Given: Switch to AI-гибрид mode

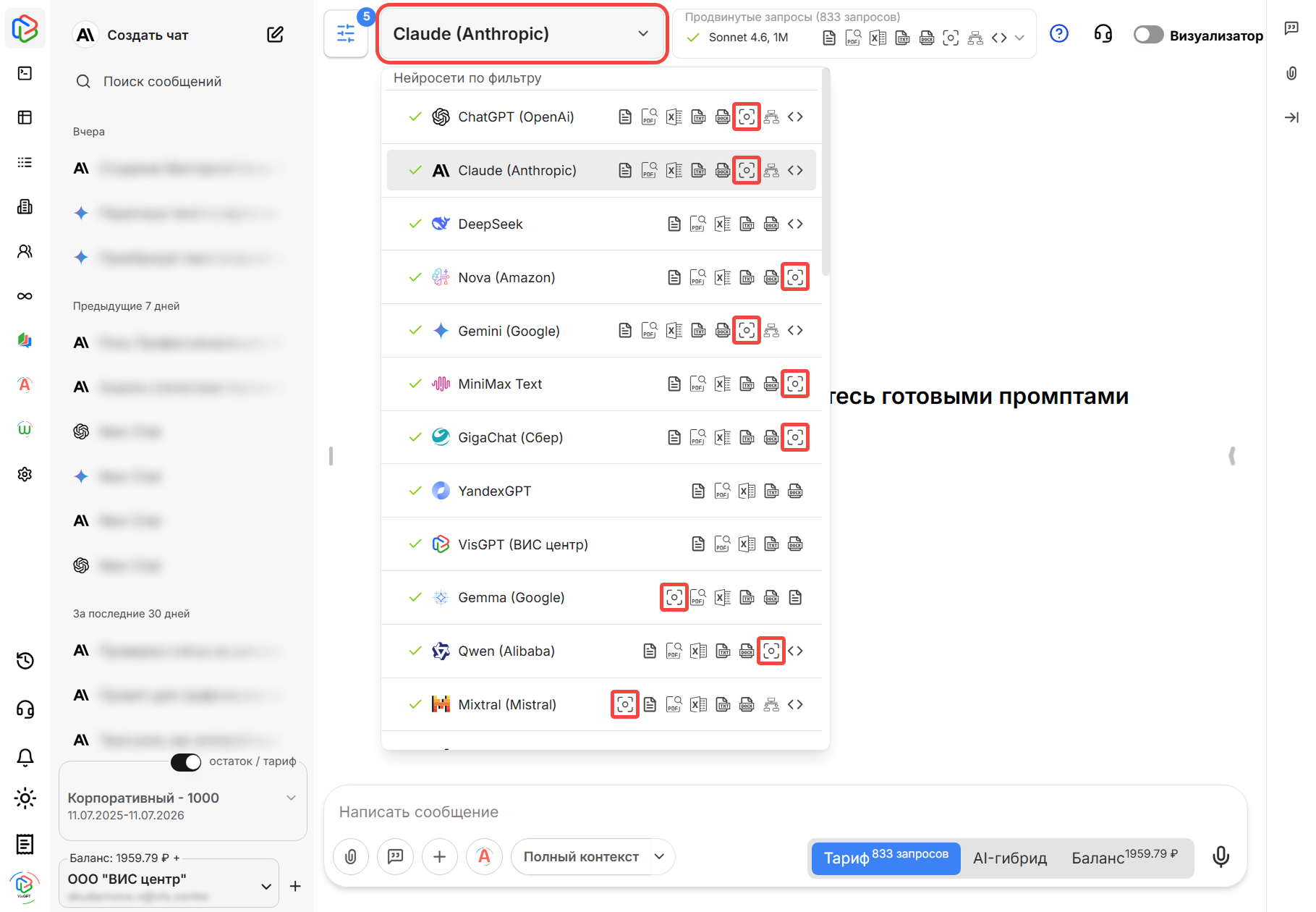Looking at the screenshot, I should (x=1009, y=858).
